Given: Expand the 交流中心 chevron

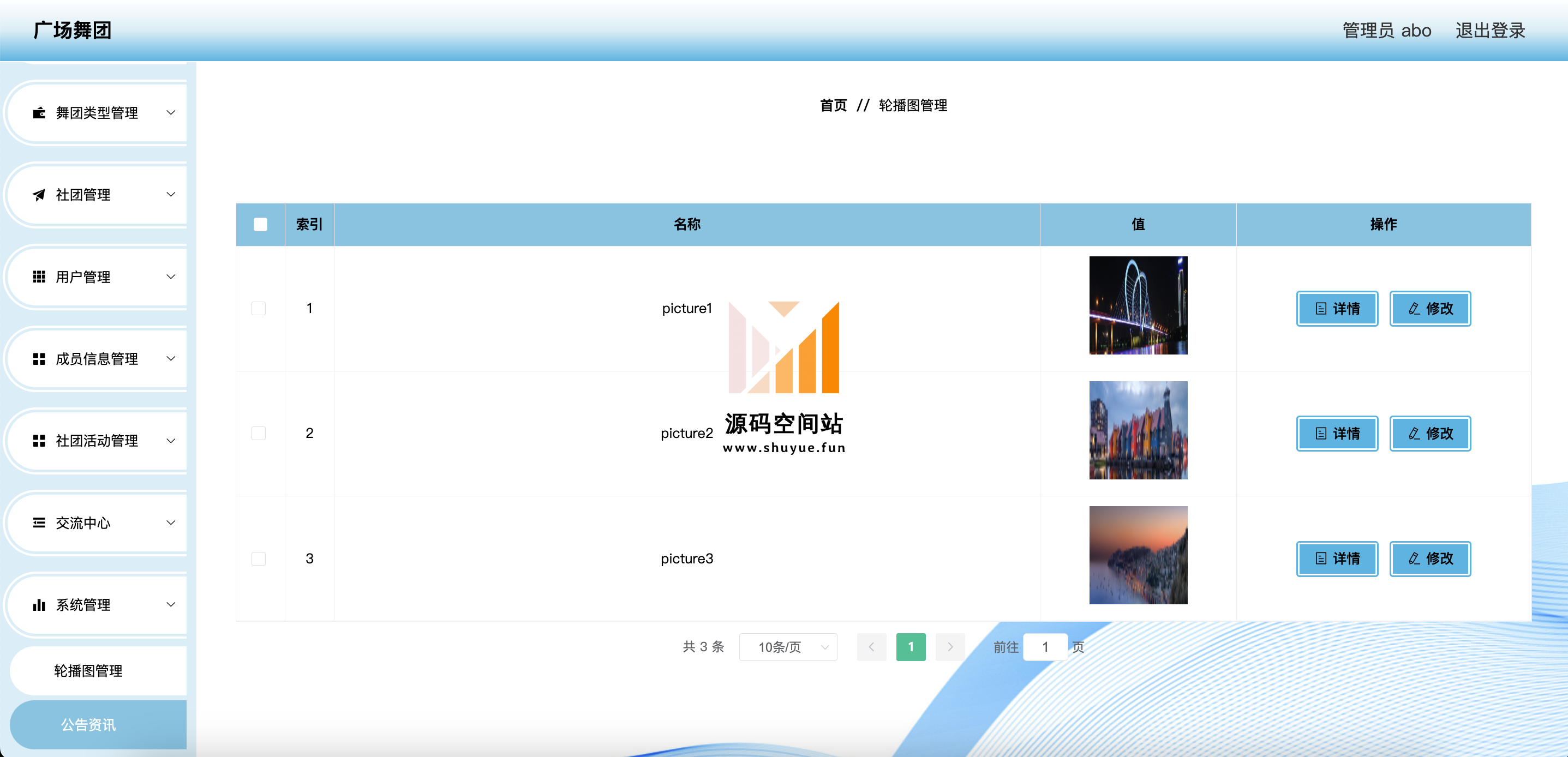Looking at the screenshot, I should [x=171, y=522].
